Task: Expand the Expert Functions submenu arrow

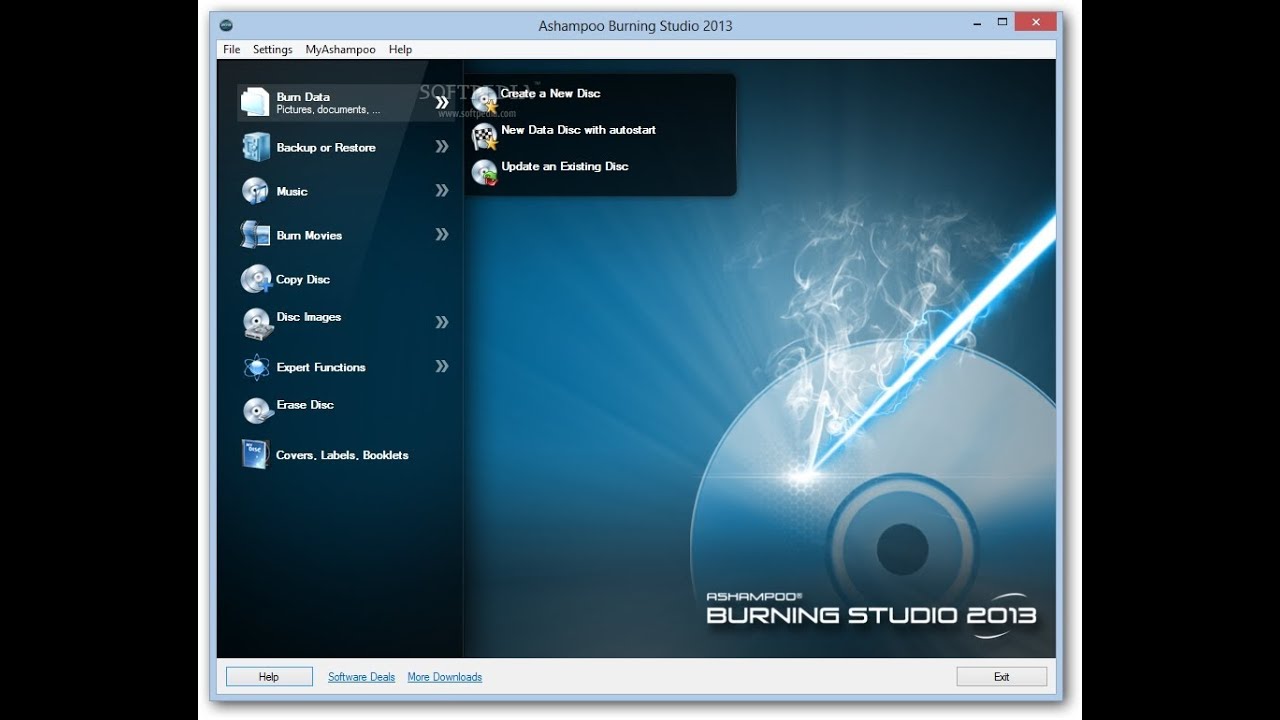Action: tap(442, 367)
